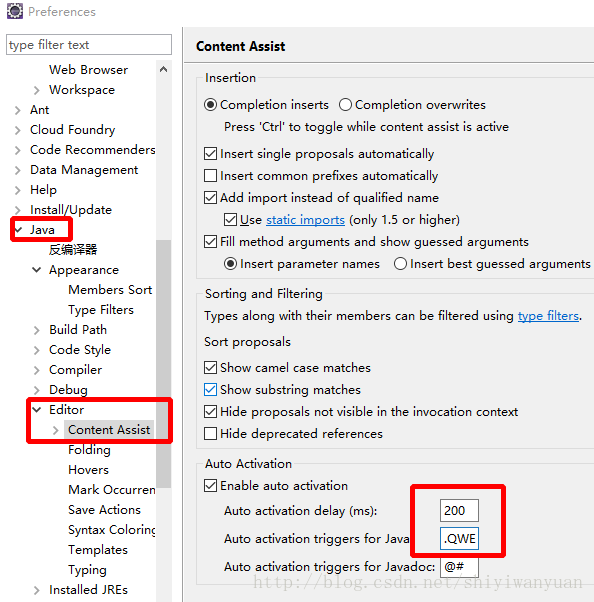Expand the Content Assist sub-node arrow

(56, 430)
